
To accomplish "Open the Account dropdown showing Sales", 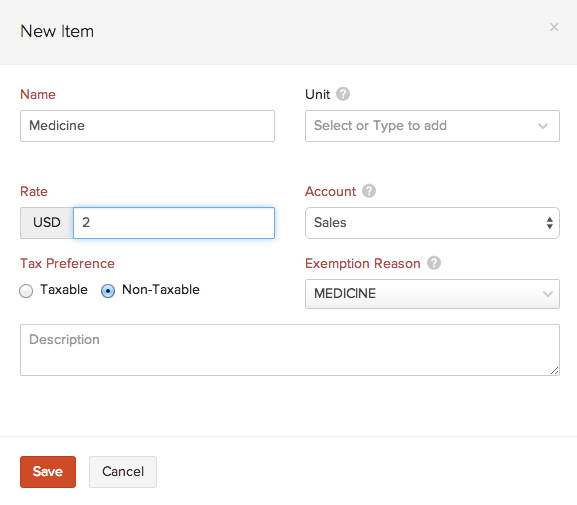I will click(x=432, y=223).
